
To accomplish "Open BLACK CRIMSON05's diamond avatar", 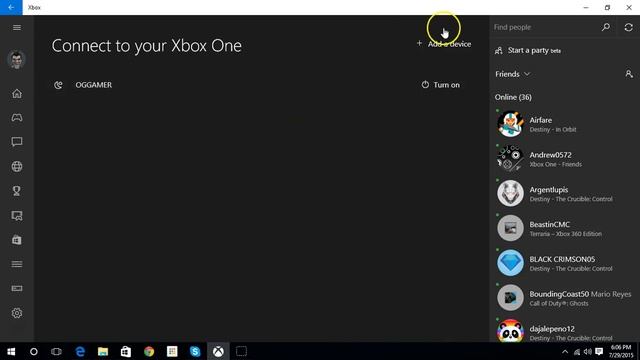I will [510, 263].
